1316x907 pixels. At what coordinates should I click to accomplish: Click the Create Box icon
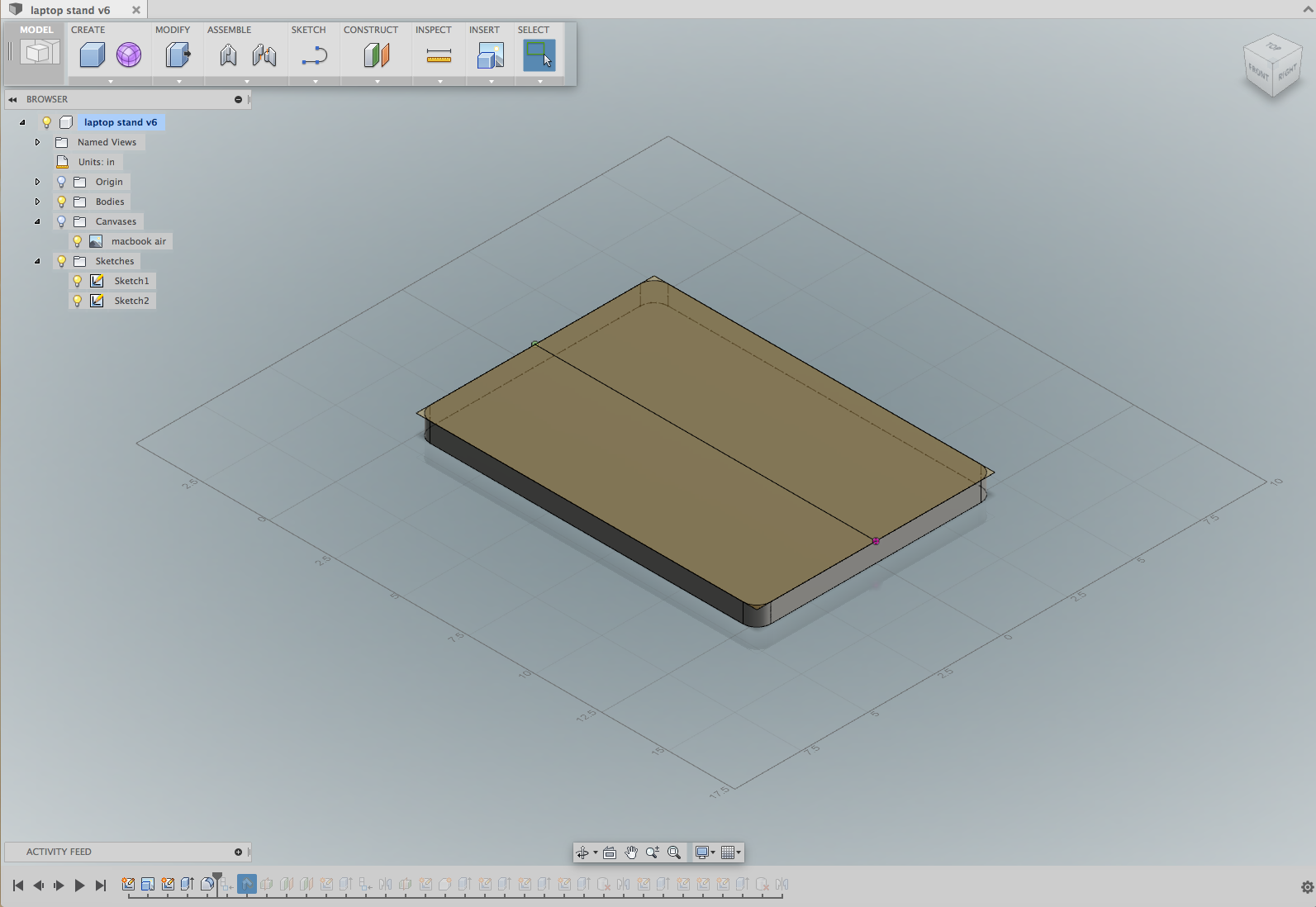pos(92,55)
